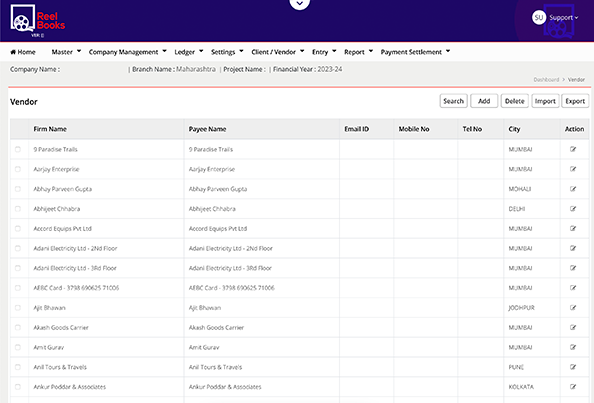Edit the Abhay Parveen Gupta vendor row

[573, 189]
